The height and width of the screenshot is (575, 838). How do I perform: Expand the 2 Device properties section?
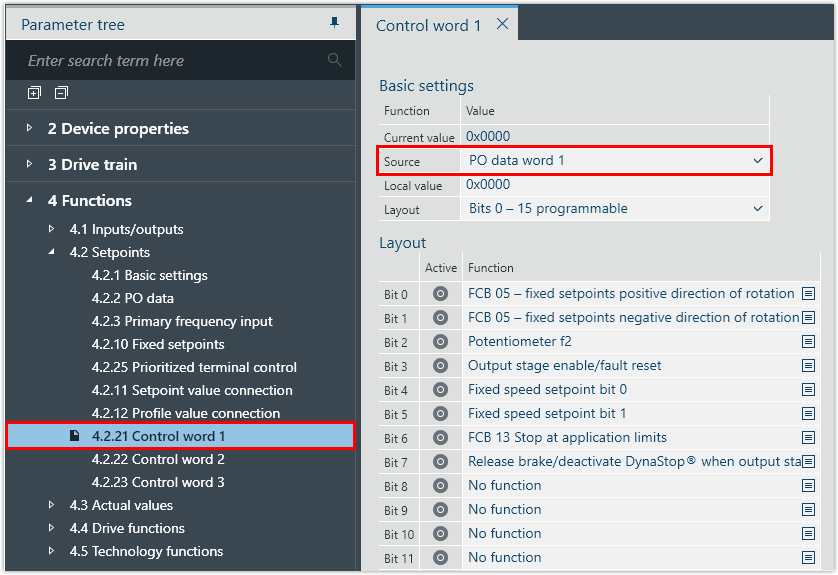(29, 129)
